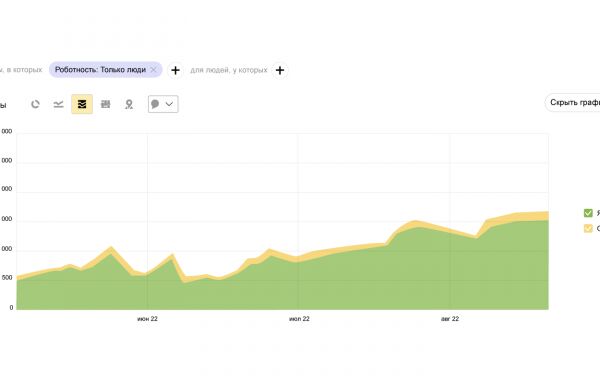Select the stacked area chart view
Viewport: 600px width, 384px height.
(82, 104)
